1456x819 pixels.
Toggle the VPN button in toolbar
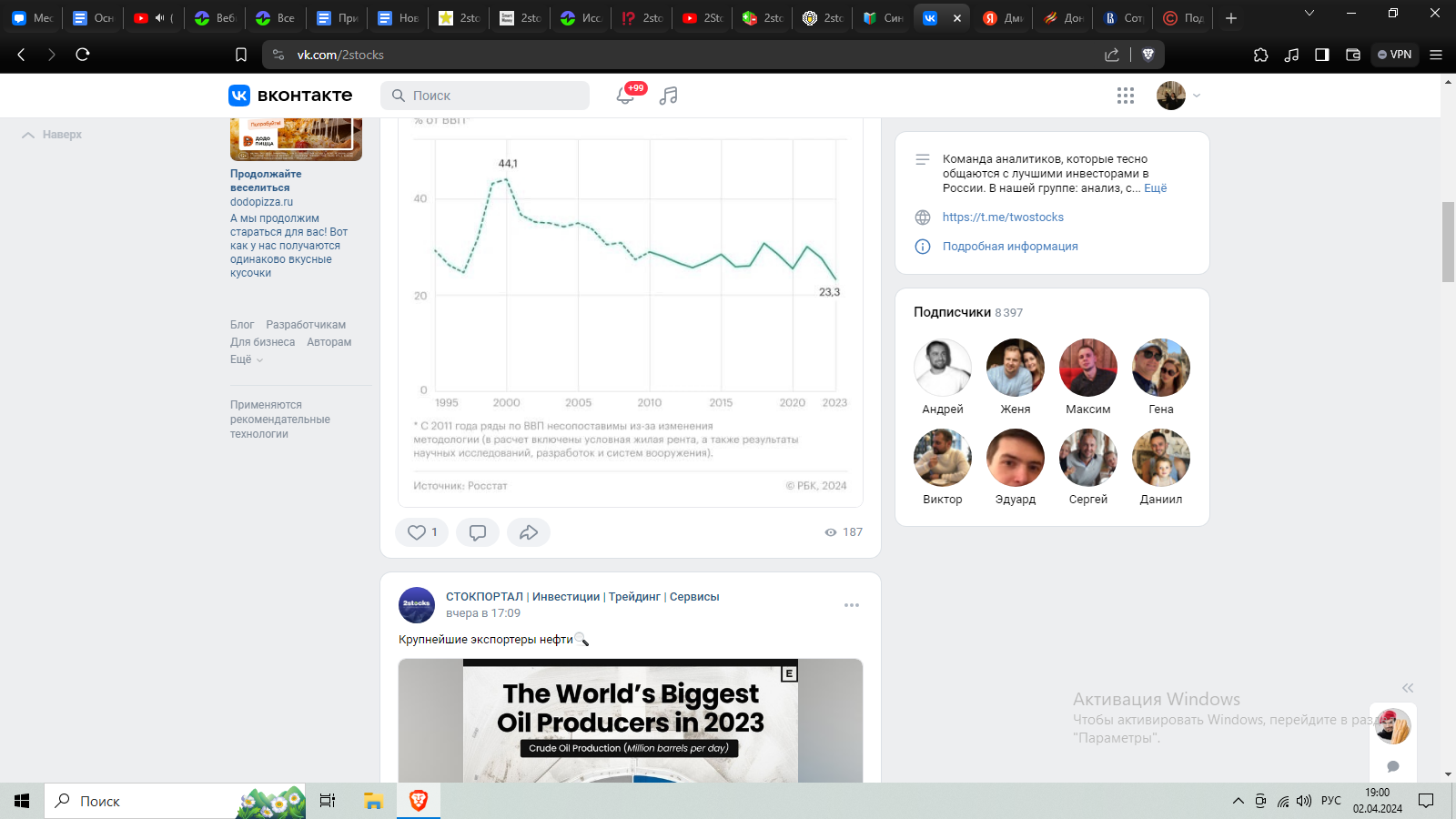pos(1394,55)
